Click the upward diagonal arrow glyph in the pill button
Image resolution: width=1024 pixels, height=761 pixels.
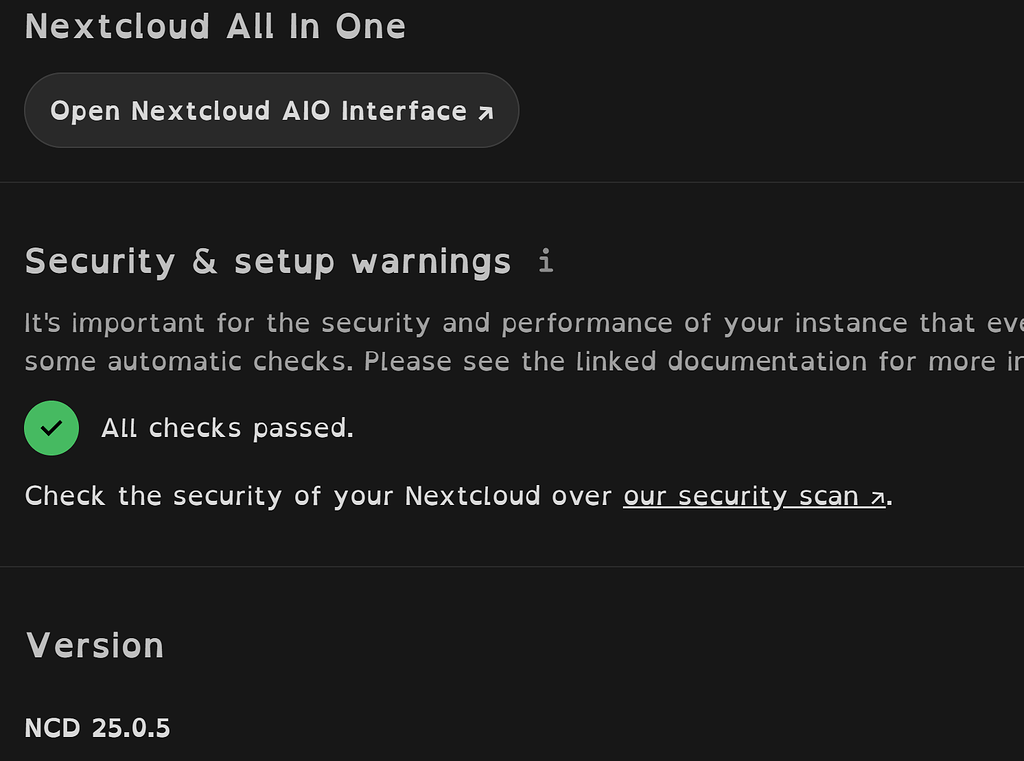click(x=484, y=110)
